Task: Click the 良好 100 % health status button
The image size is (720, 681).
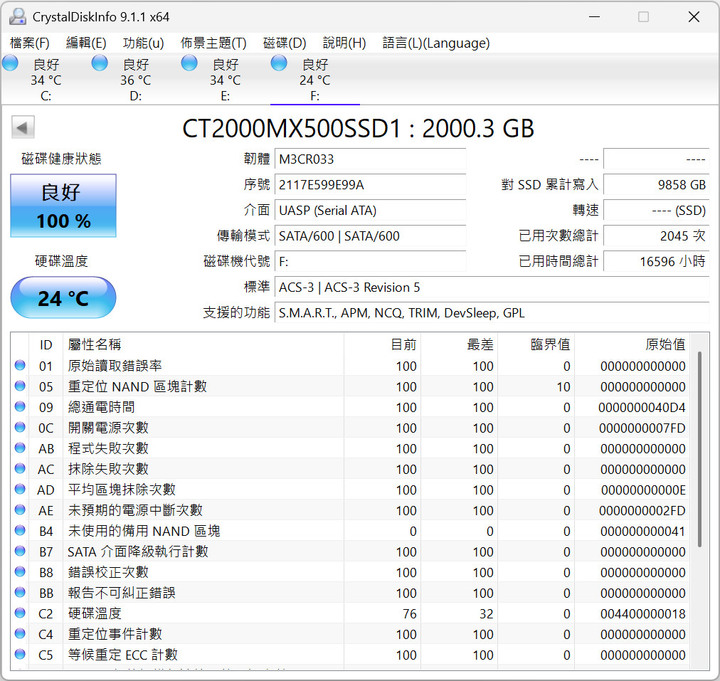Action: pos(63,206)
